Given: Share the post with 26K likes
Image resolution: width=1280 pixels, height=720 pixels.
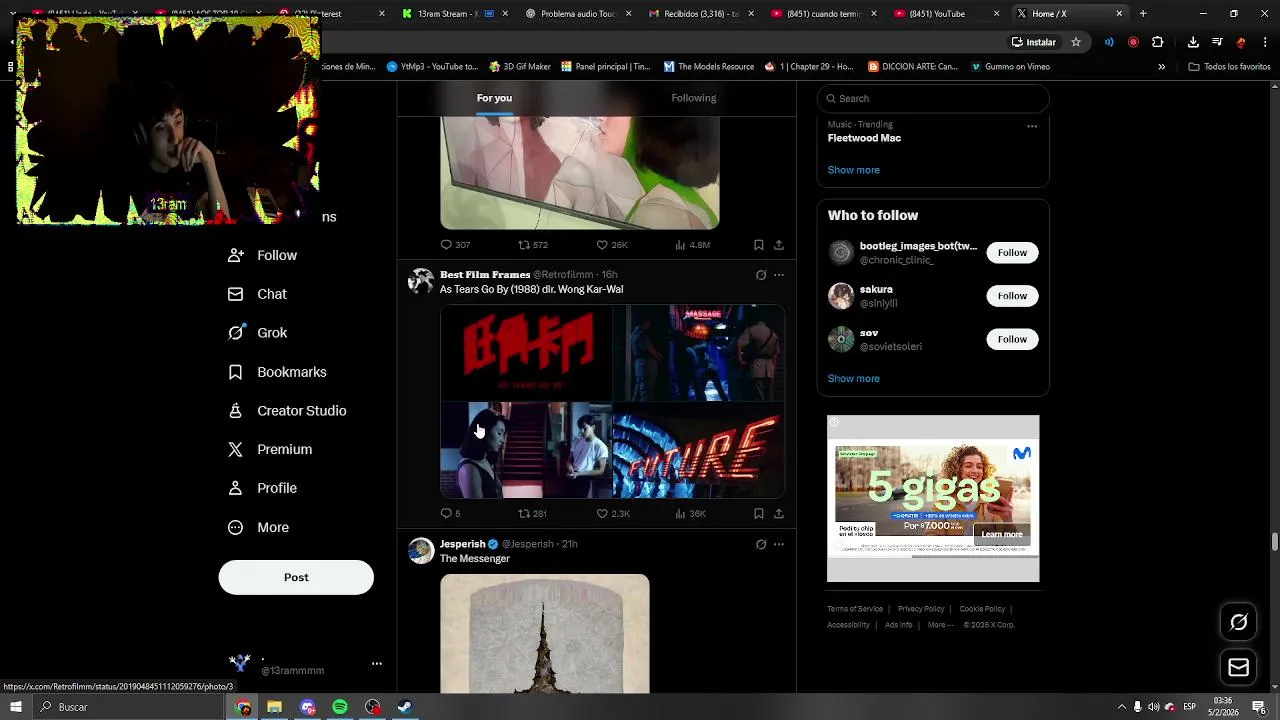Looking at the screenshot, I should tap(778, 245).
